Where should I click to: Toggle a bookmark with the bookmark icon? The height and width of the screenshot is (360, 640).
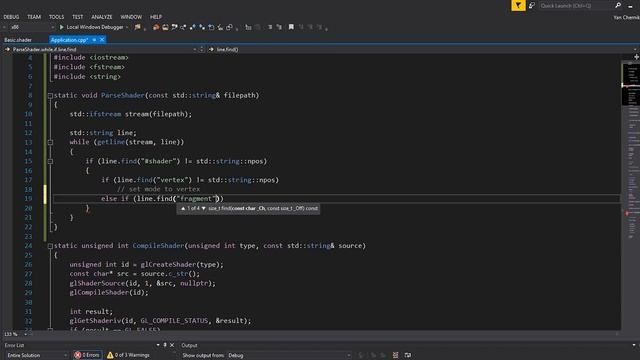291,27
